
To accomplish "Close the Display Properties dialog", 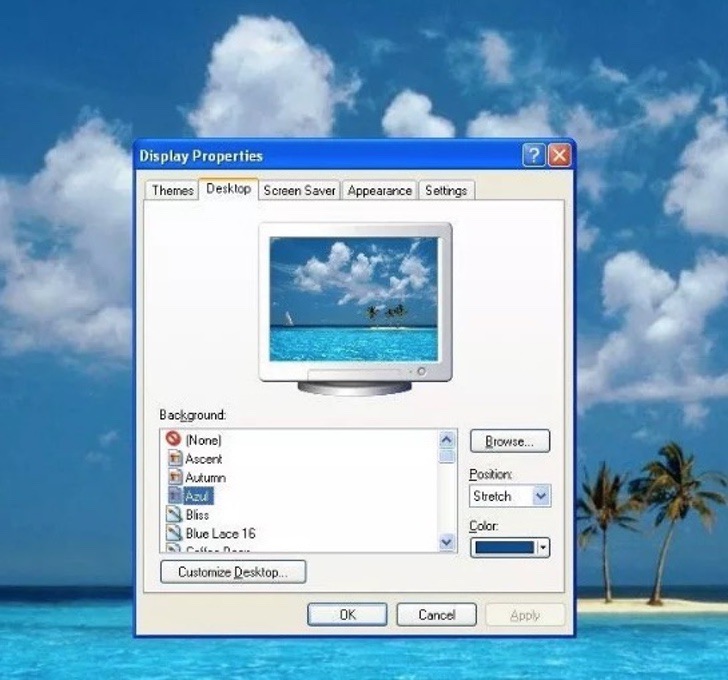I will 559,155.
